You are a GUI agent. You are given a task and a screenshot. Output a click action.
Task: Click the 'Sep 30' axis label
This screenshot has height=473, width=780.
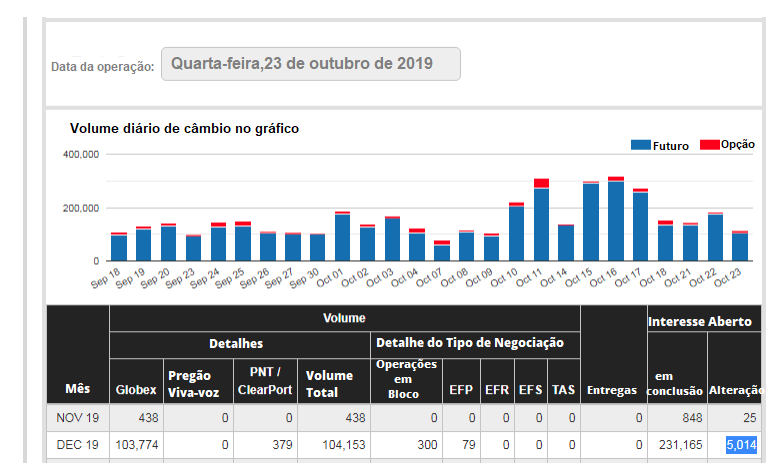point(304,279)
